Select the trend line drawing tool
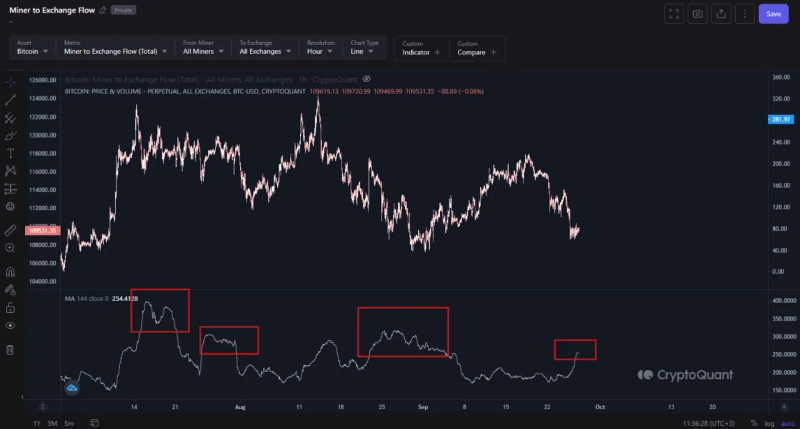Screen dimensions: 800x429 pos(10,100)
